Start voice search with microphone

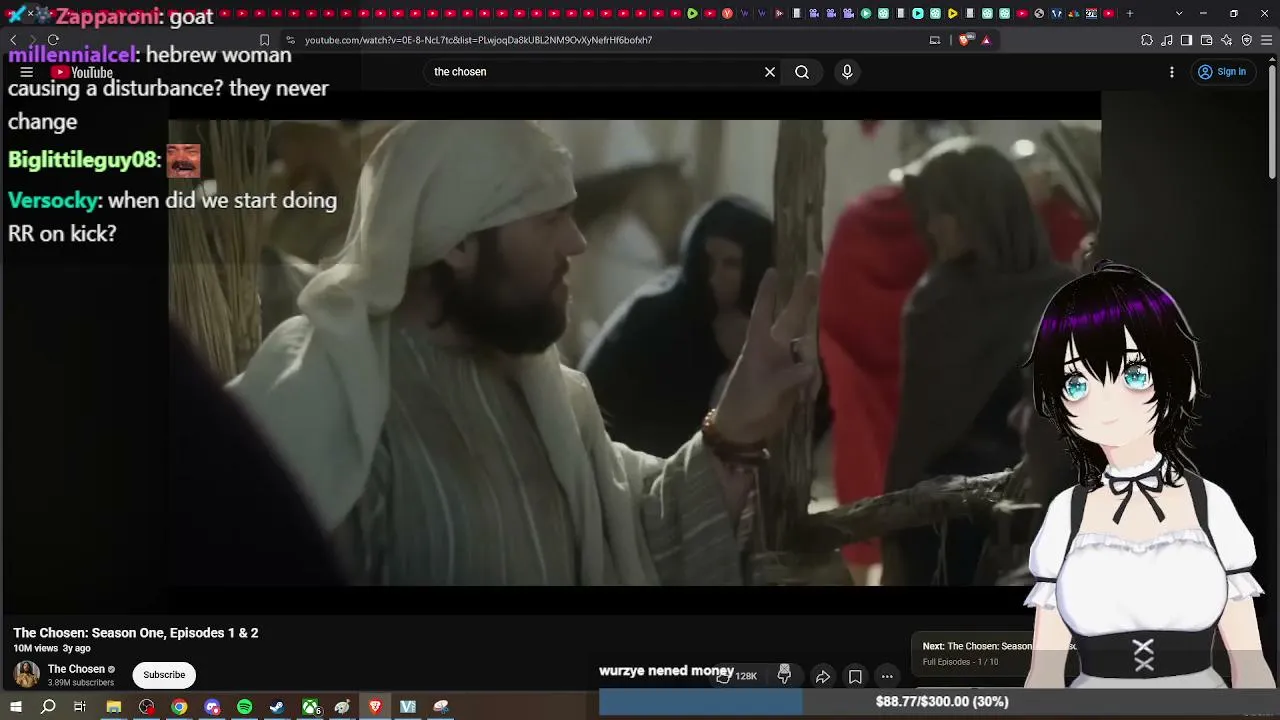point(847,72)
